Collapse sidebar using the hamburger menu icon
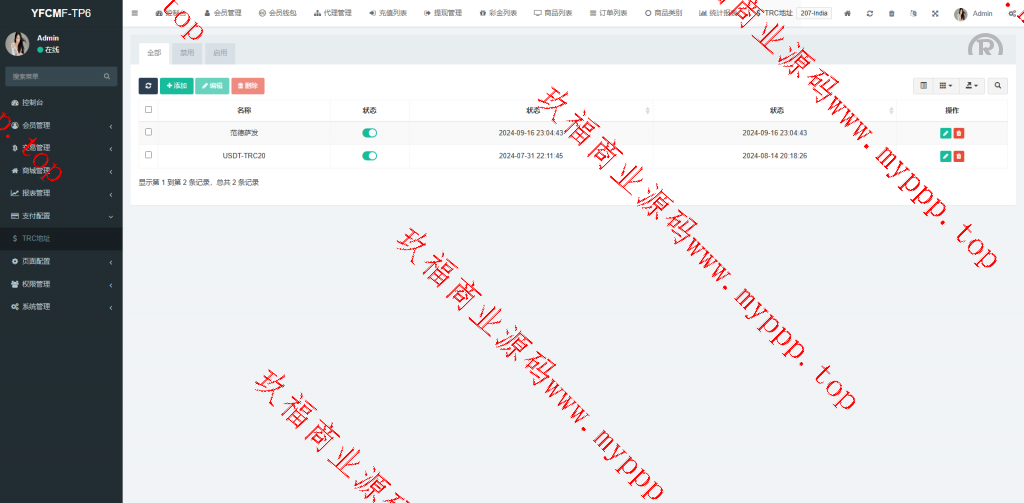This screenshot has width=1024, height=503. 135,13
